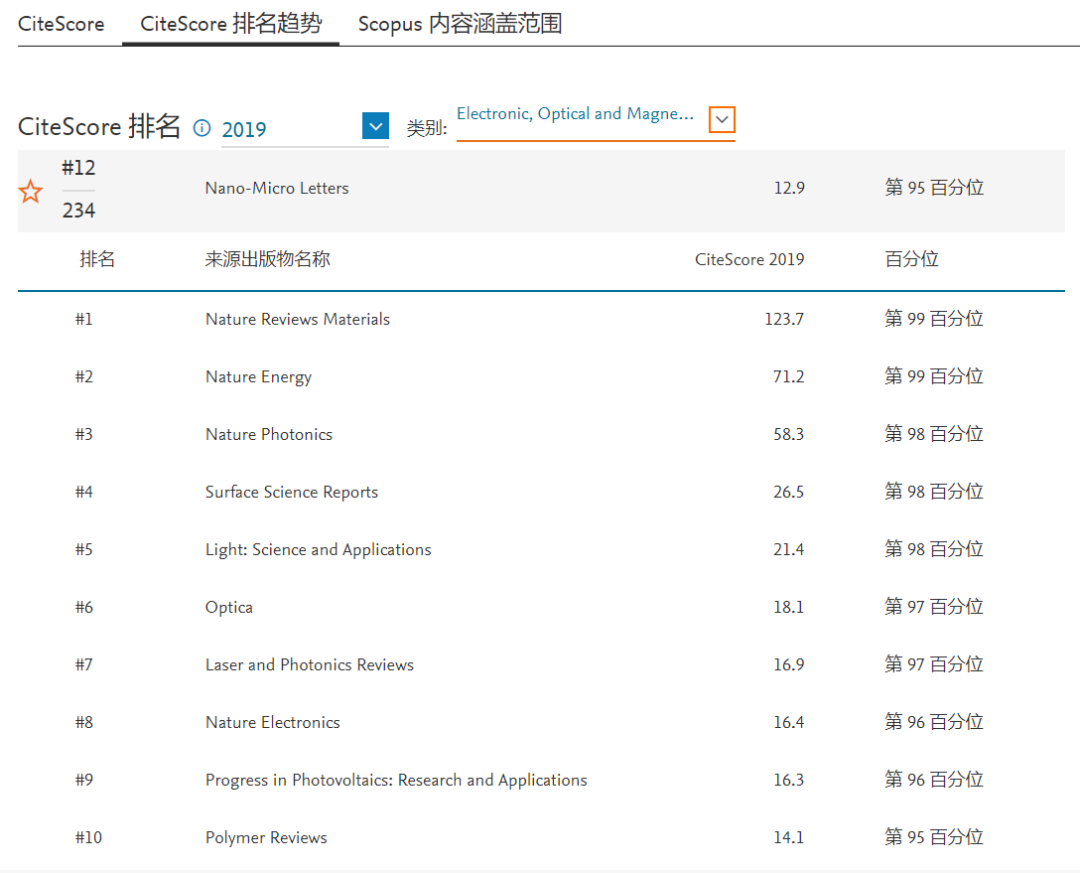This screenshot has width=1080, height=873.
Task: Open Nature Reviews Materials journal link
Action: pos(298,319)
